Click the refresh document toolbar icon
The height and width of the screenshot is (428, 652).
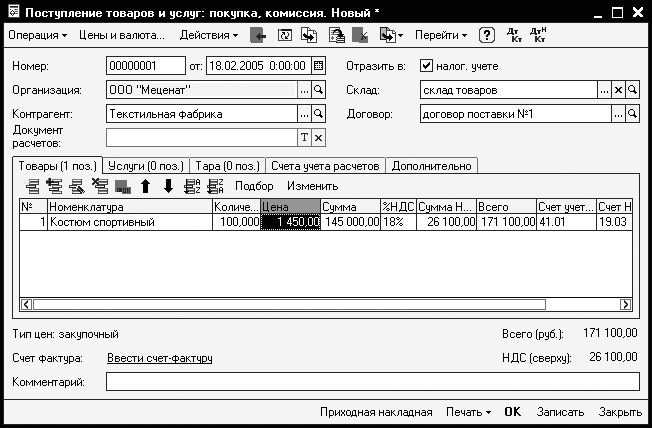click(x=284, y=35)
